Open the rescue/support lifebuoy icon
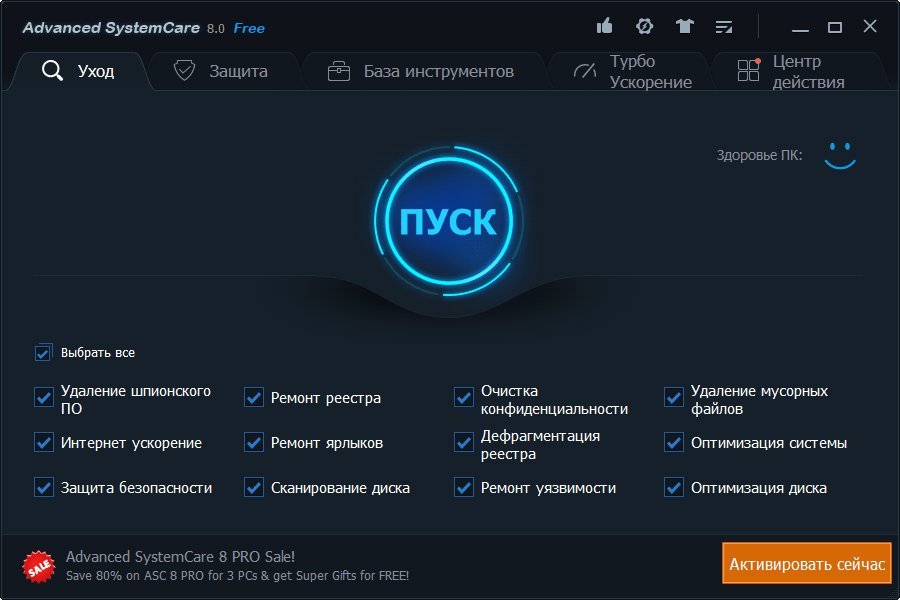900x600 pixels. (x=645, y=26)
